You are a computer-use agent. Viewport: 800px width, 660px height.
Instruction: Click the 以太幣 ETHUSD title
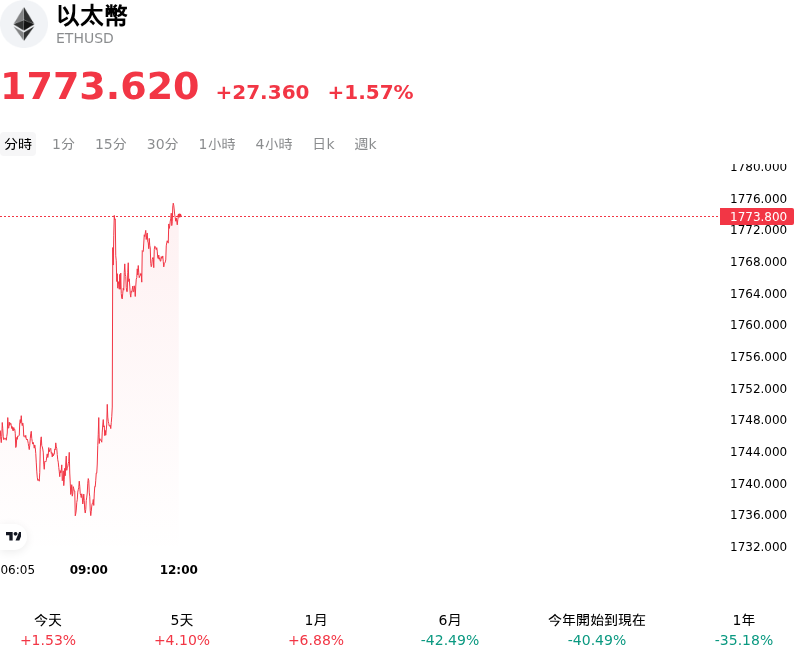[x=92, y=24]
